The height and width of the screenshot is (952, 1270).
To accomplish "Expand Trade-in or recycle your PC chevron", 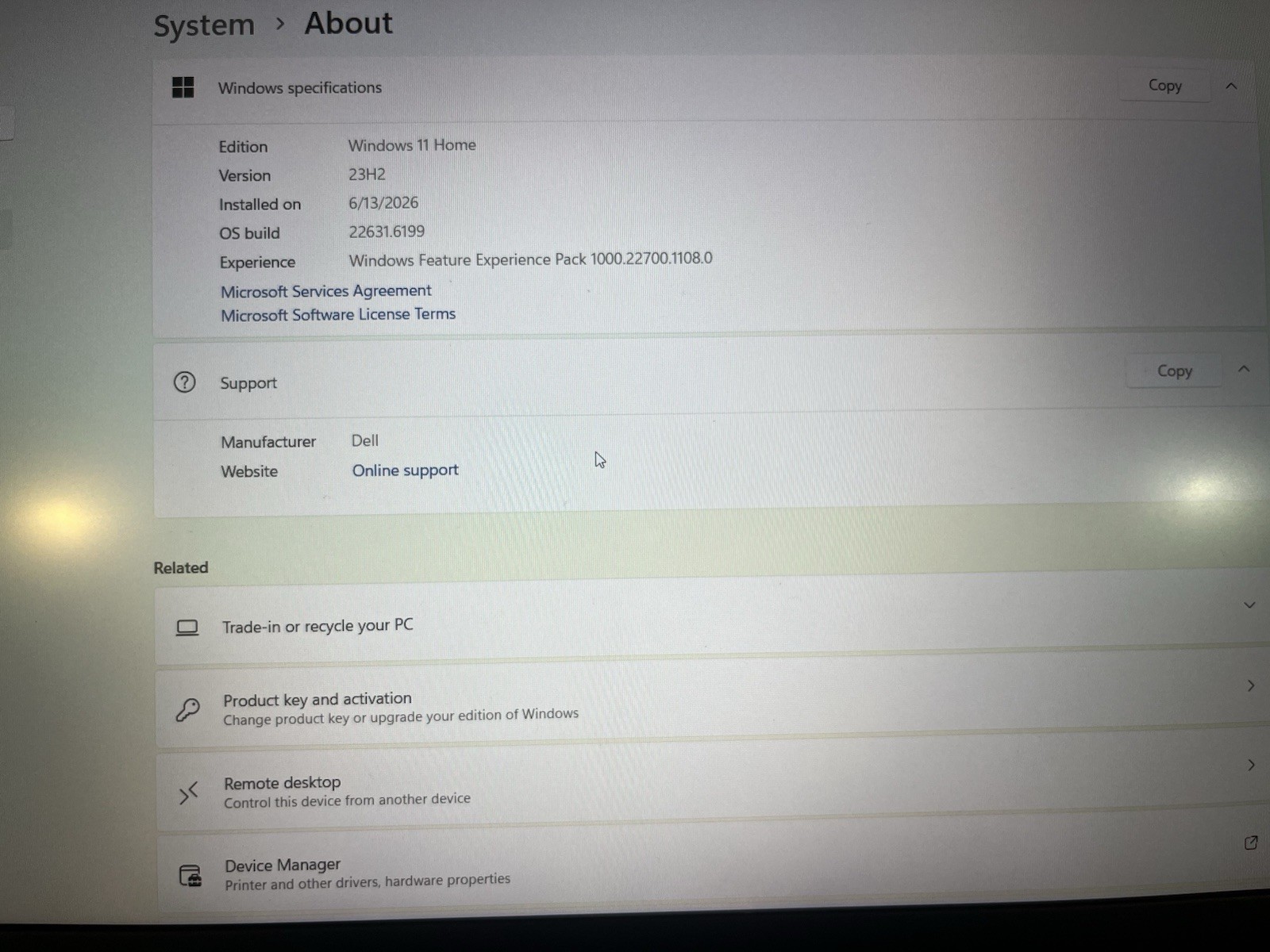I will point(1249,605).
